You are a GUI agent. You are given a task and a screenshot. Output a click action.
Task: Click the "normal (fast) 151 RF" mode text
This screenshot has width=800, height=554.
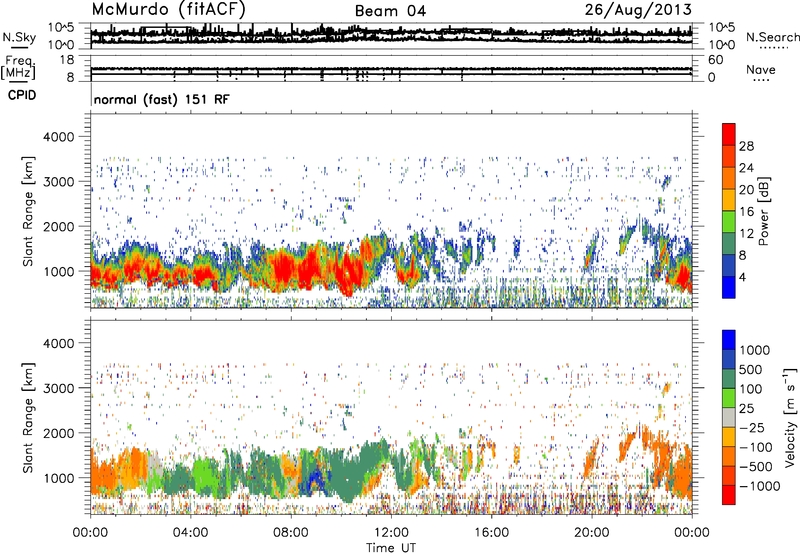[162, 99]
